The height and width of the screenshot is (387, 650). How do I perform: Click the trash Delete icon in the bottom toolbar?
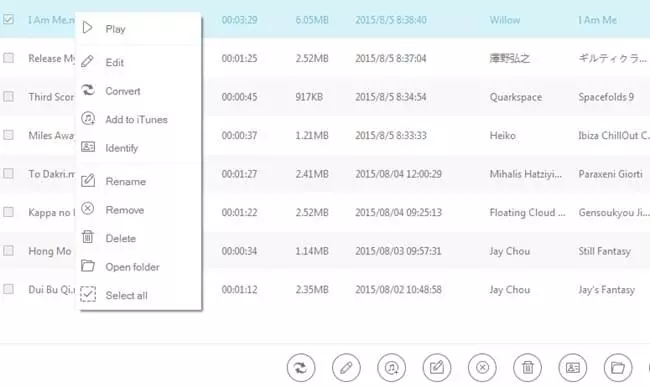(527, 368)
